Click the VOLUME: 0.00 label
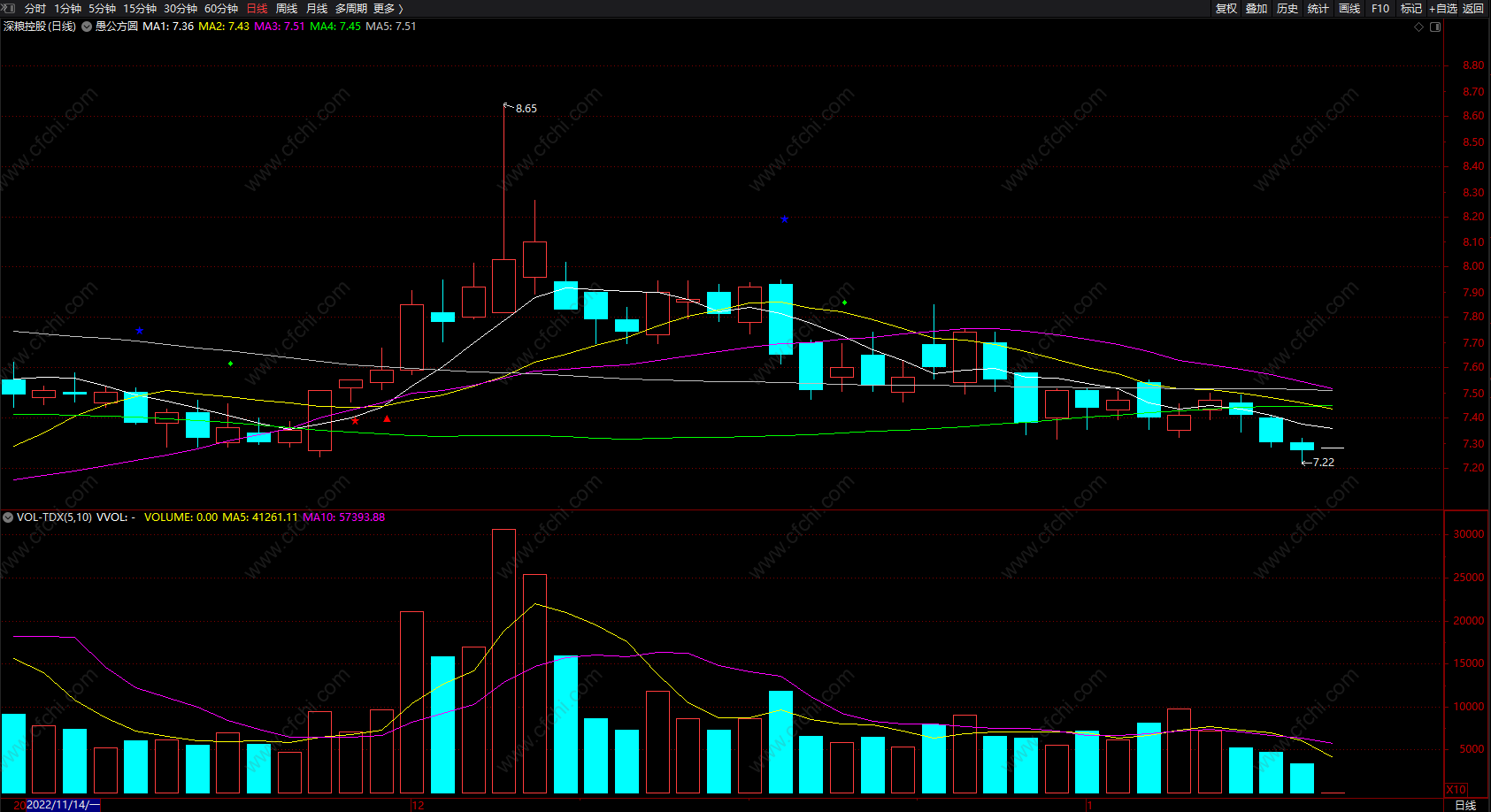The image size is (1491, 812). [x=181, y=517]
